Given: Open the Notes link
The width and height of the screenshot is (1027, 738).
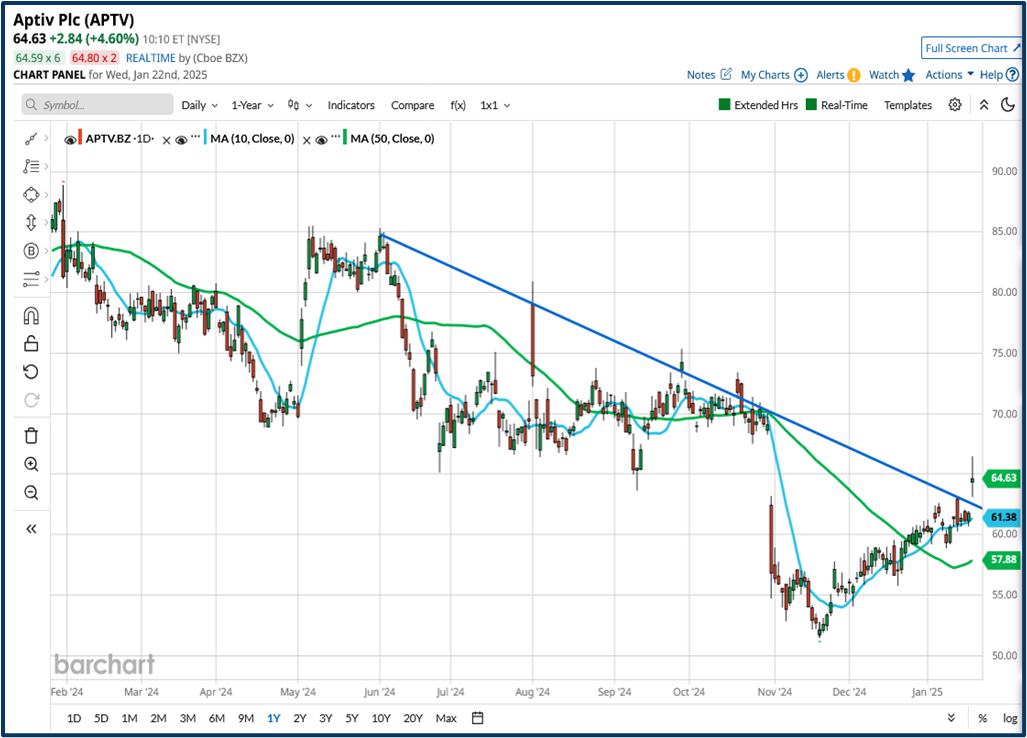Looking at the screenshot, I should 701,75.
